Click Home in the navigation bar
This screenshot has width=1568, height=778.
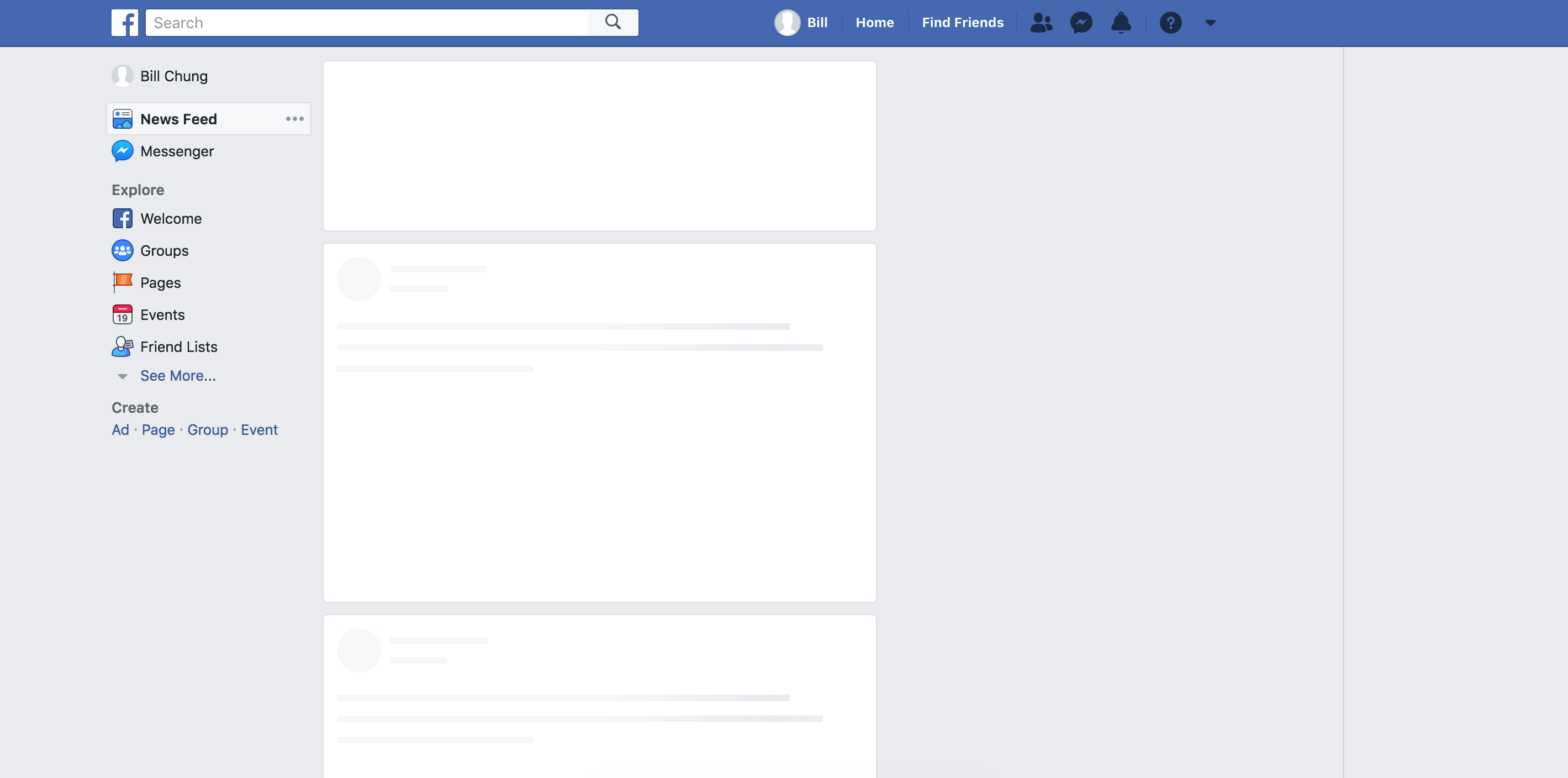(x=874, y=22)
